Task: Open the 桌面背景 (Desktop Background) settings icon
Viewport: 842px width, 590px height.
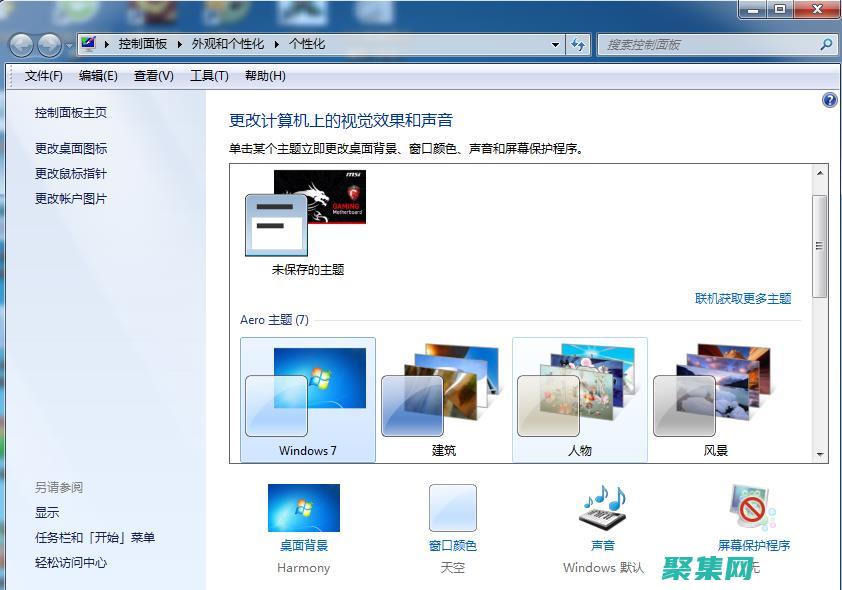Action: pos(303,510)
